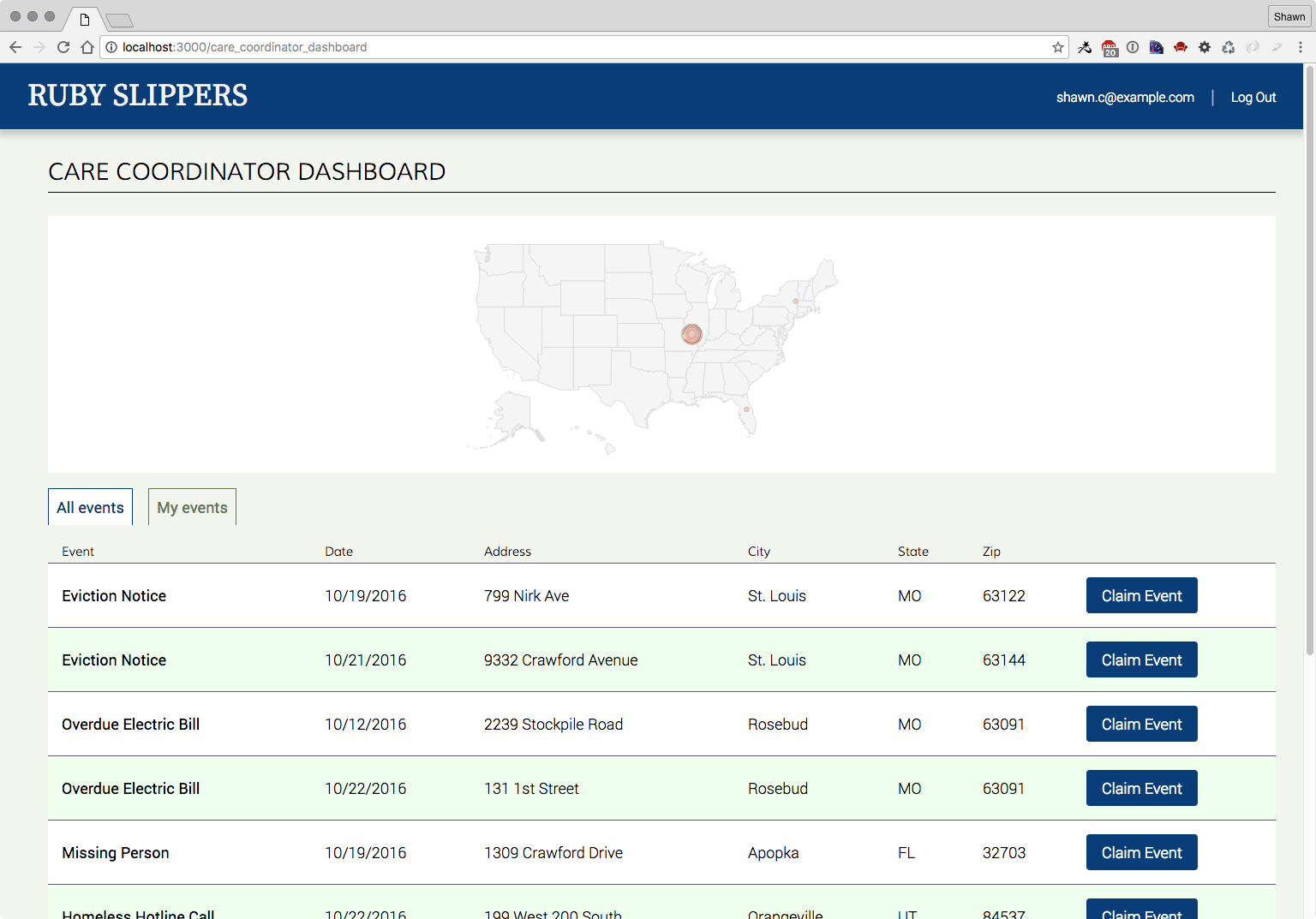Open the 1Password extension icon
The width and height of the screenshot is (1316, 919).
click(1133, 47)
